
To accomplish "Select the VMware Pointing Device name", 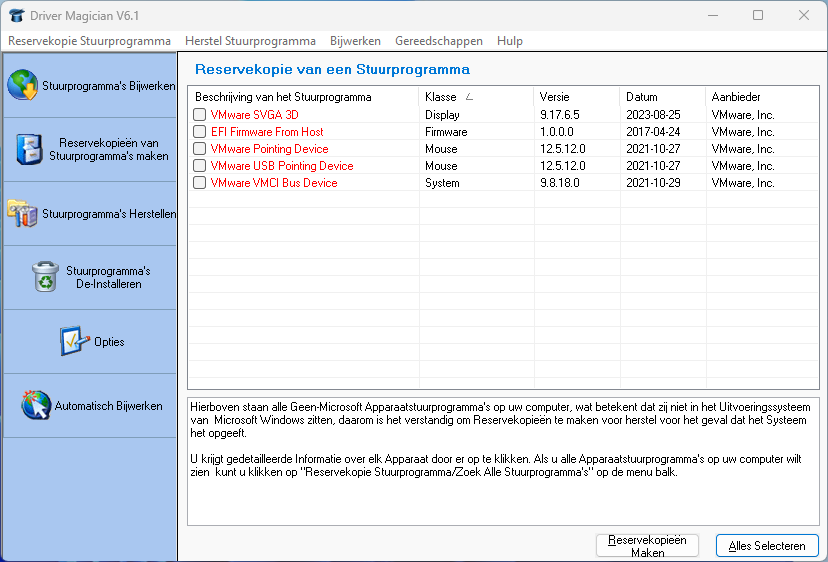I will (x=269, y=148).
